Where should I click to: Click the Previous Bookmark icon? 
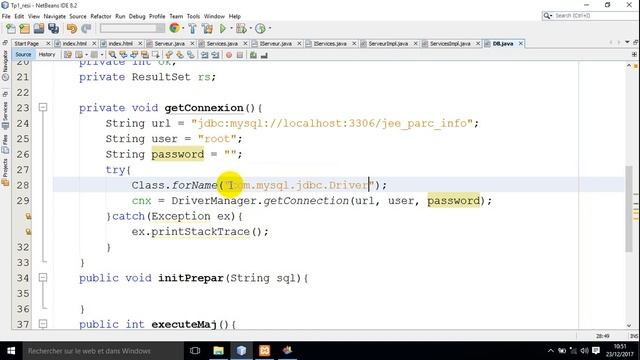169,55
